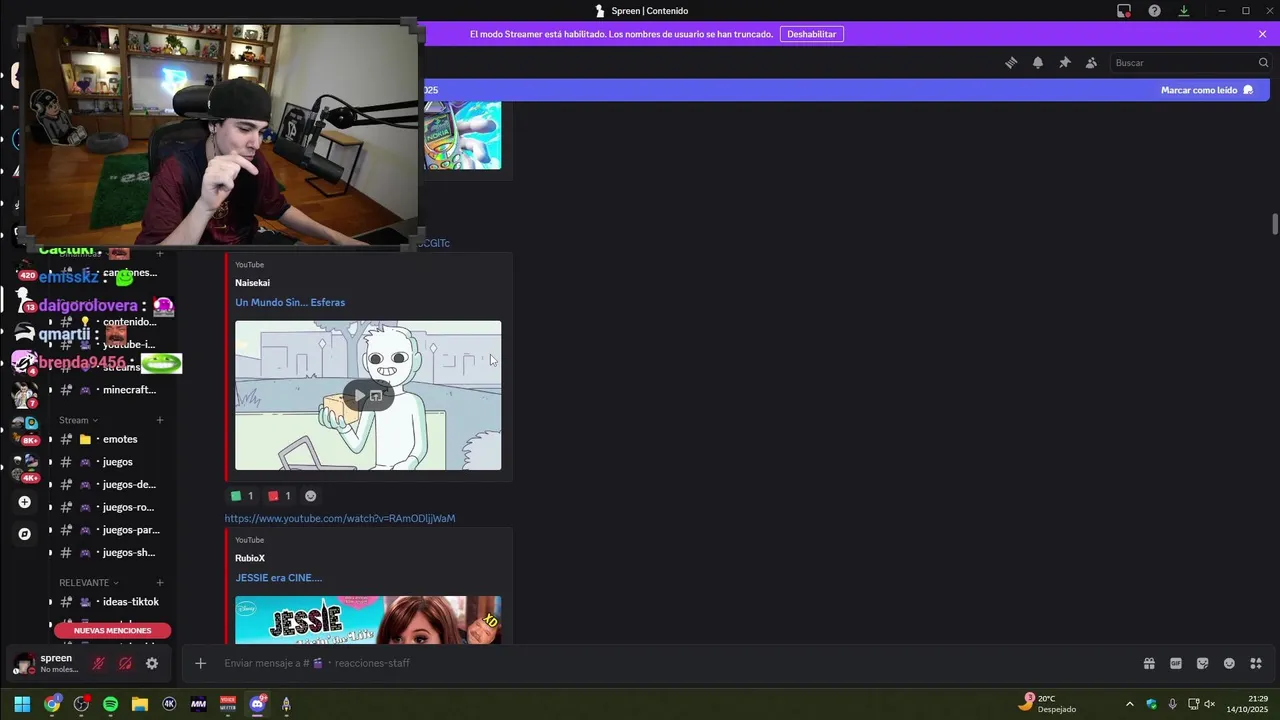Open the threads icon in channel header
The image size is (1280, 720).
click(x=1011, y=62)
